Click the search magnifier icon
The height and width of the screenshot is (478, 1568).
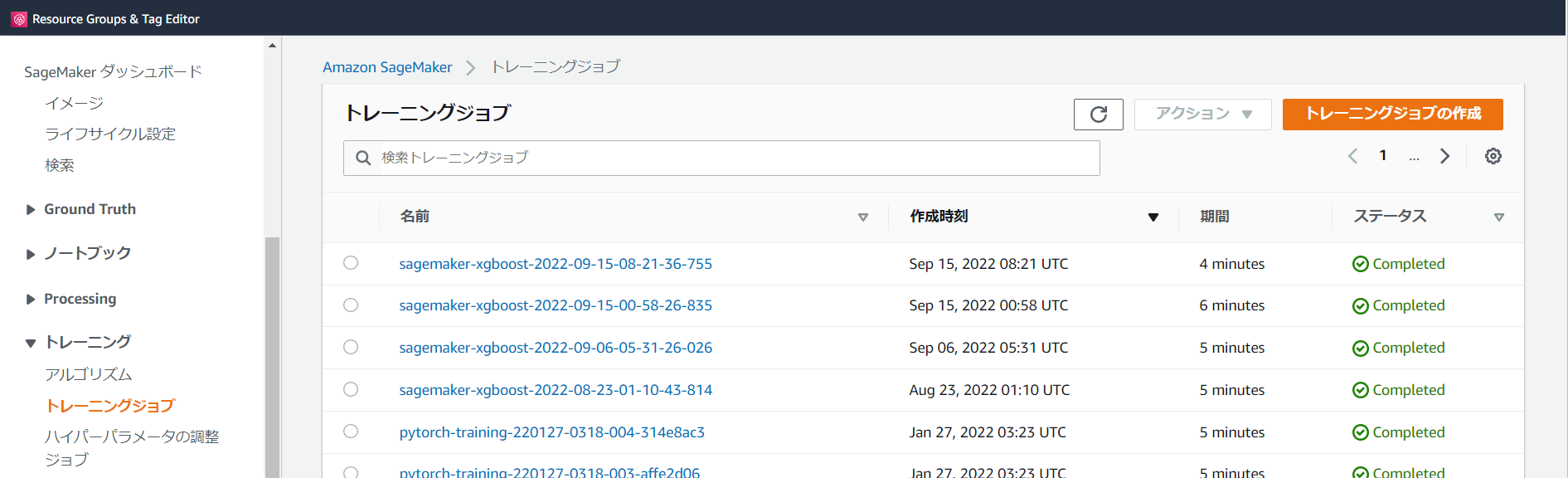(363, 158)
